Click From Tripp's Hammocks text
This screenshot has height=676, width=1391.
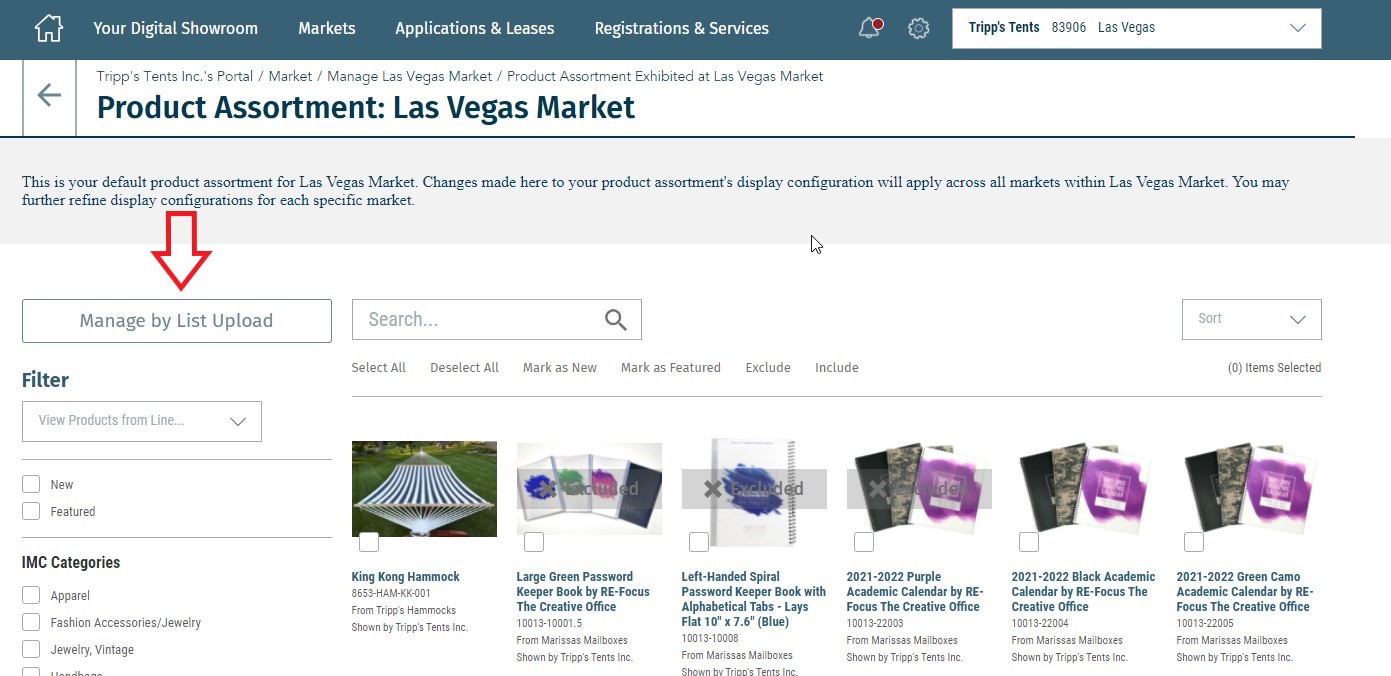click(x=404, y=610)
